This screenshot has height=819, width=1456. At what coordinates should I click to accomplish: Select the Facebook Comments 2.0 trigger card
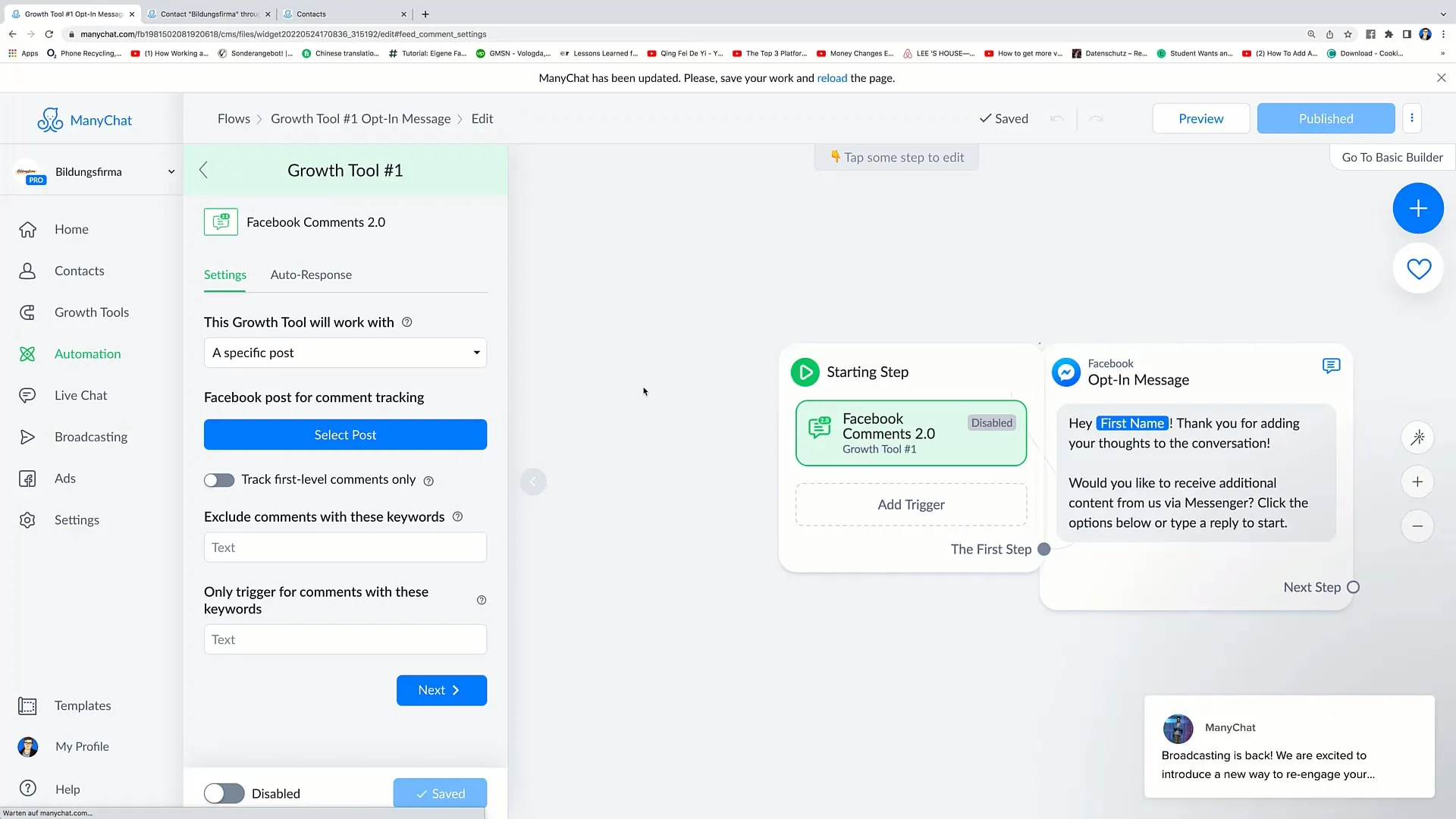911,434
